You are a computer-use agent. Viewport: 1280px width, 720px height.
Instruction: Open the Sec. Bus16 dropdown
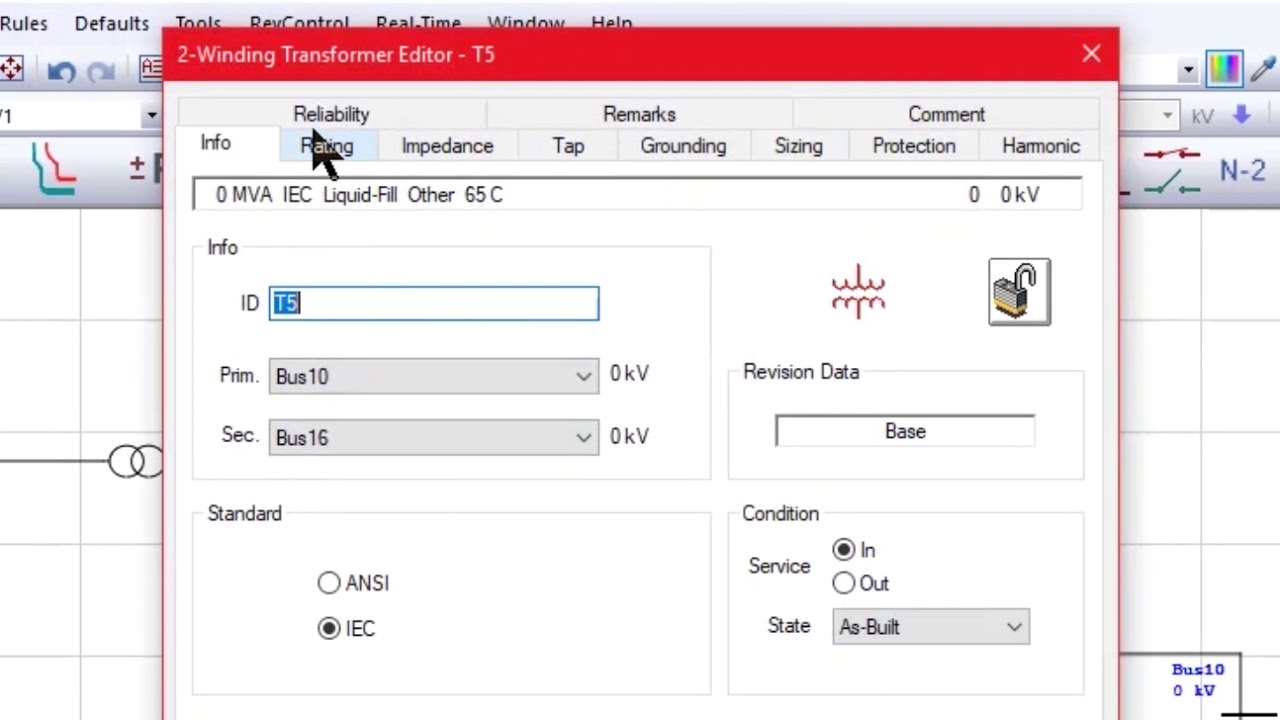[x=434, y=437]
